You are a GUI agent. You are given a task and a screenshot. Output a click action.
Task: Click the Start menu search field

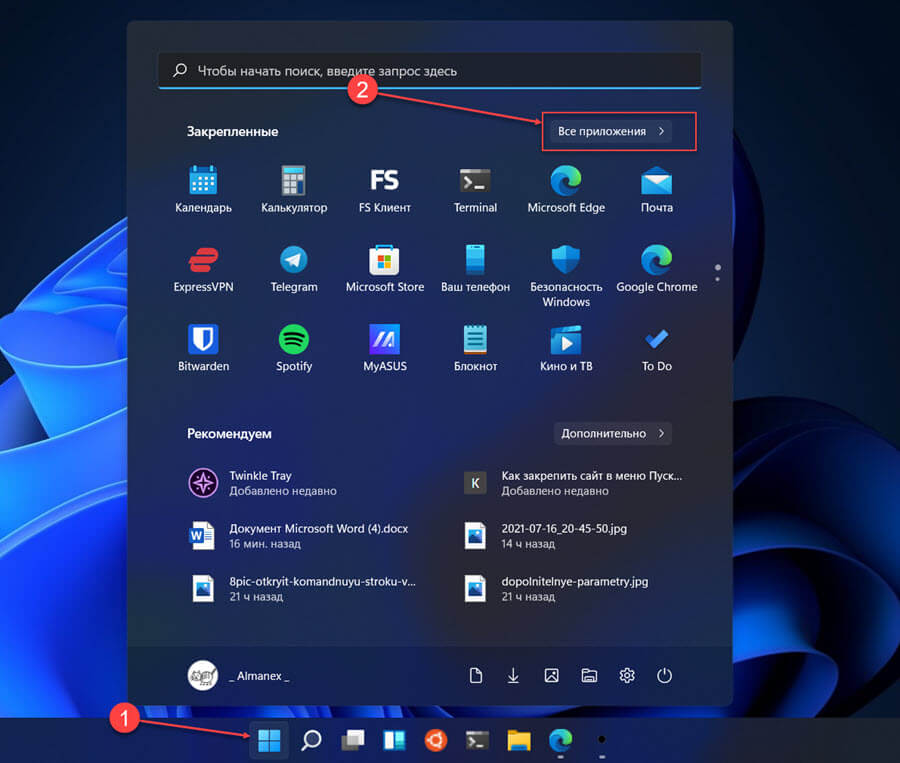coord(430,71)
